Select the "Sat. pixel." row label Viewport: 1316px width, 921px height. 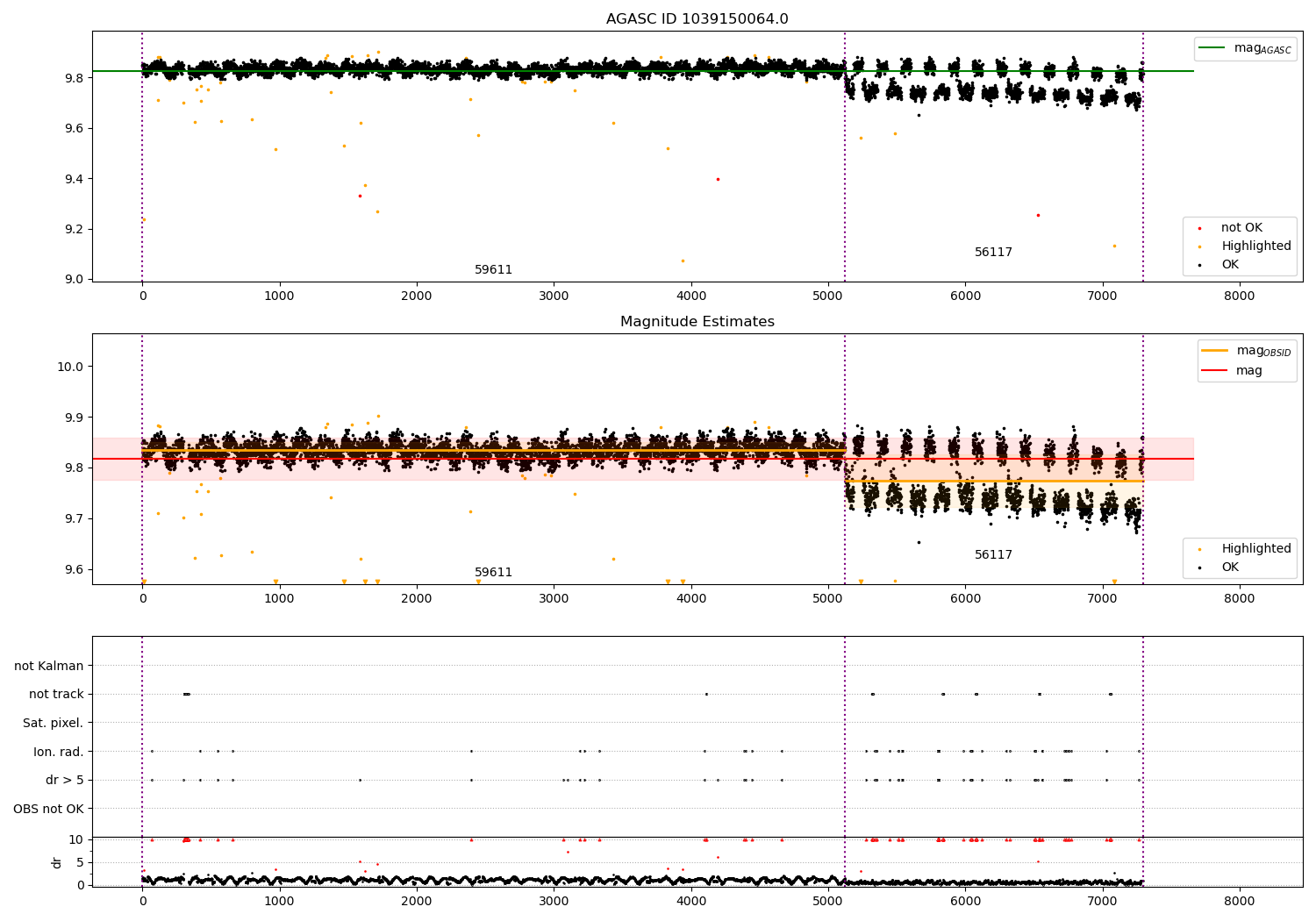pyautogui.click(x=54, y=723)
